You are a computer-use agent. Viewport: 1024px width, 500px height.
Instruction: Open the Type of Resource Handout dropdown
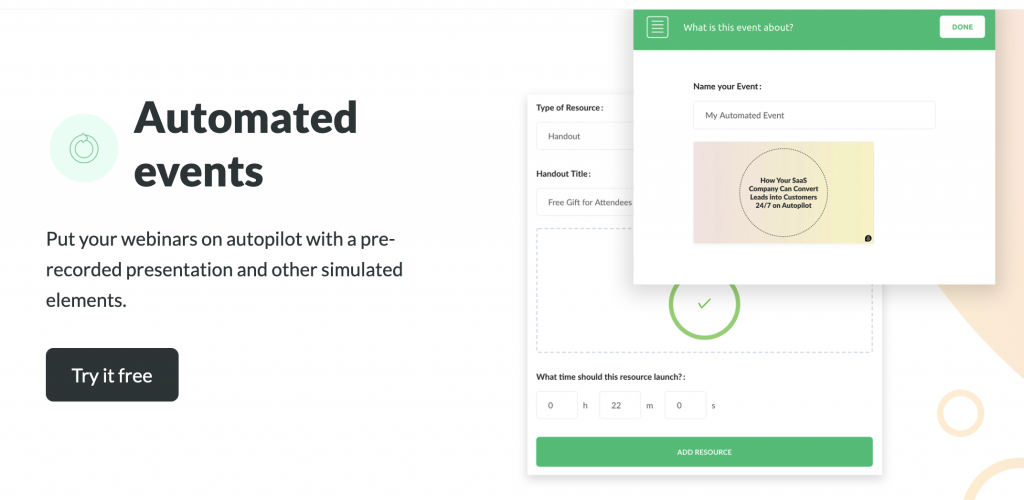pyautogui.click(x=584, y=136)
